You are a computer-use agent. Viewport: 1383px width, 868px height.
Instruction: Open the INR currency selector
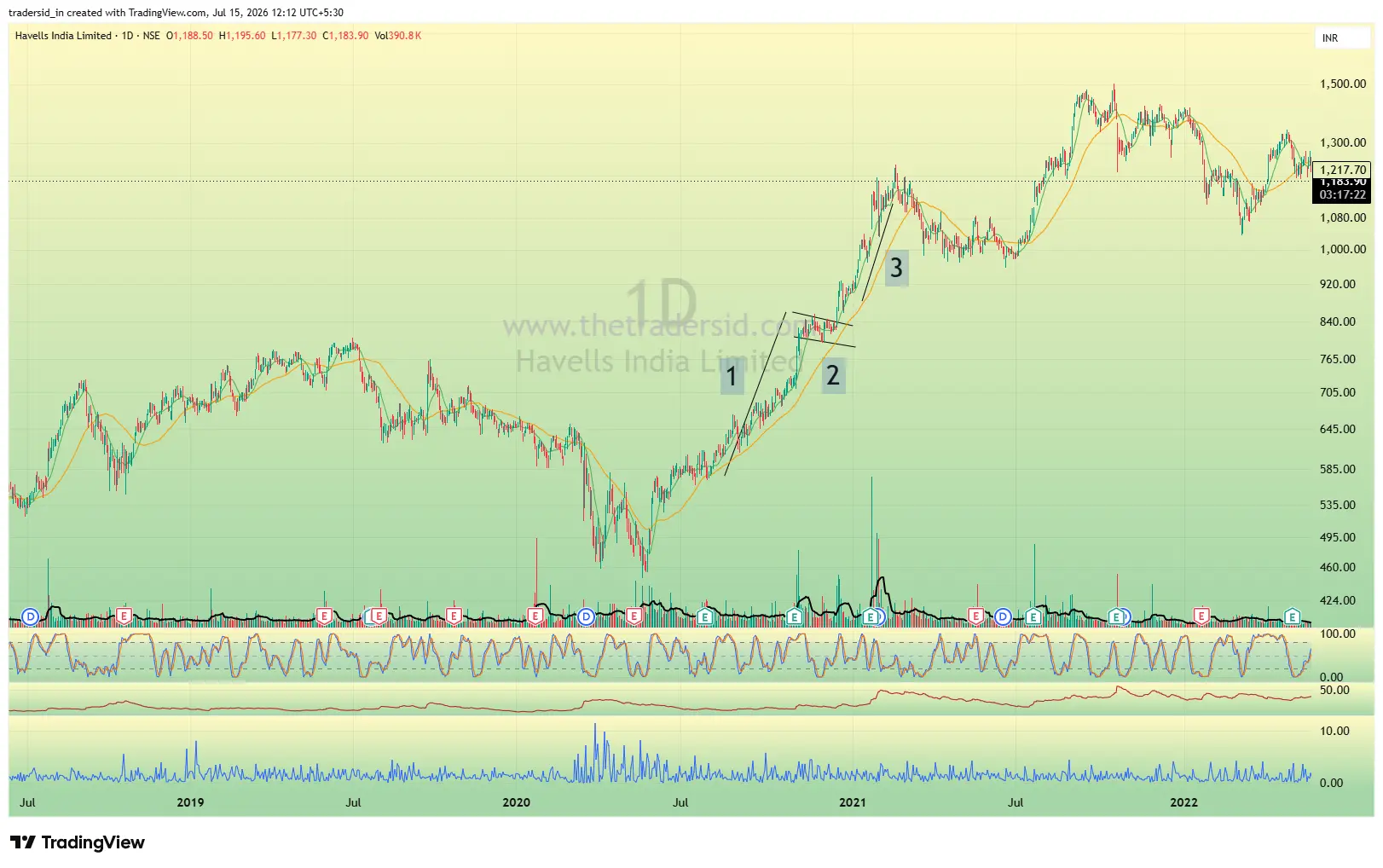[x=1342, y=38]
